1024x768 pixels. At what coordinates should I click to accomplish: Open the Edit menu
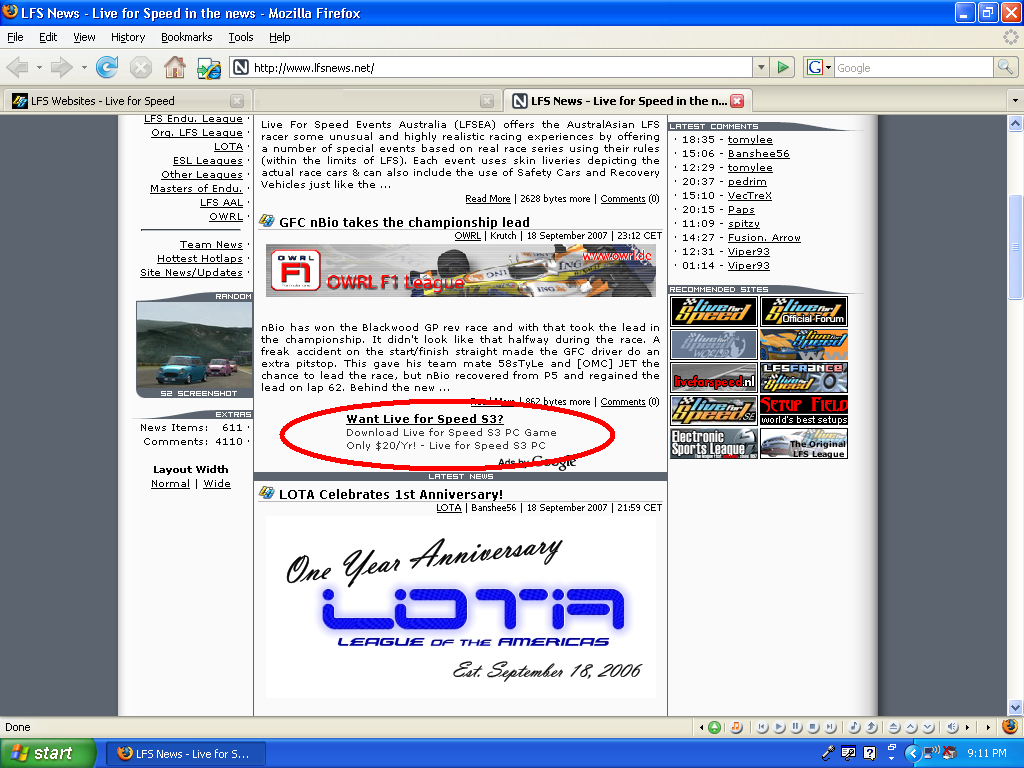pyautogui.click(x=48, y=37)
